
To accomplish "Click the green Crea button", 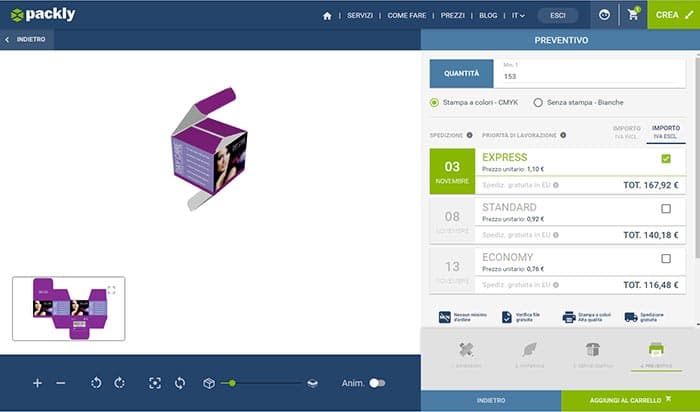I will [x=673, y=15].
